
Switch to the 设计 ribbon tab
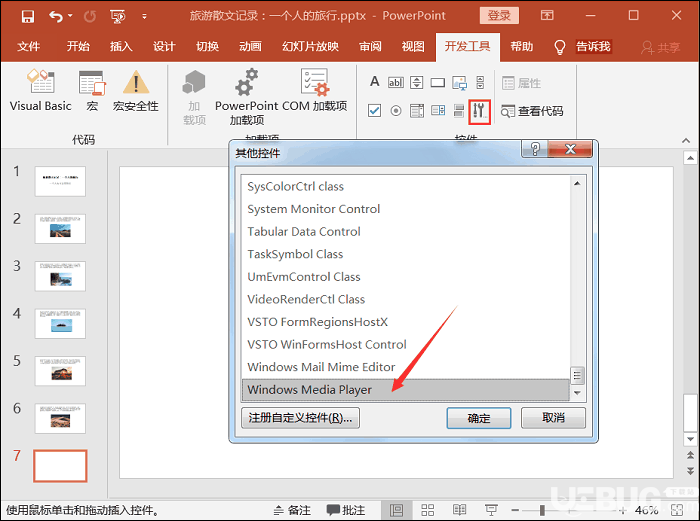click(164, 46)
